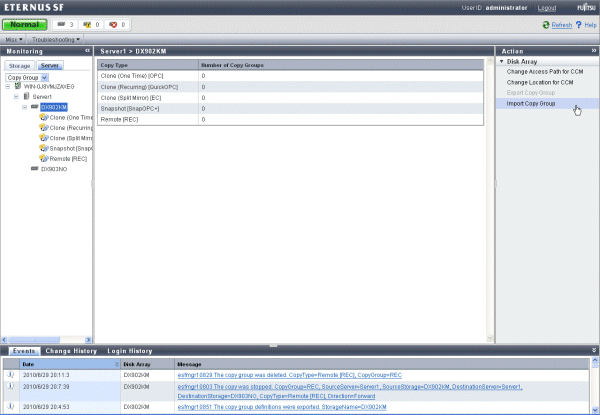Collapse the Action panel with double arrows
Viewport: 600px width, 415px height.
coord(594,50)
